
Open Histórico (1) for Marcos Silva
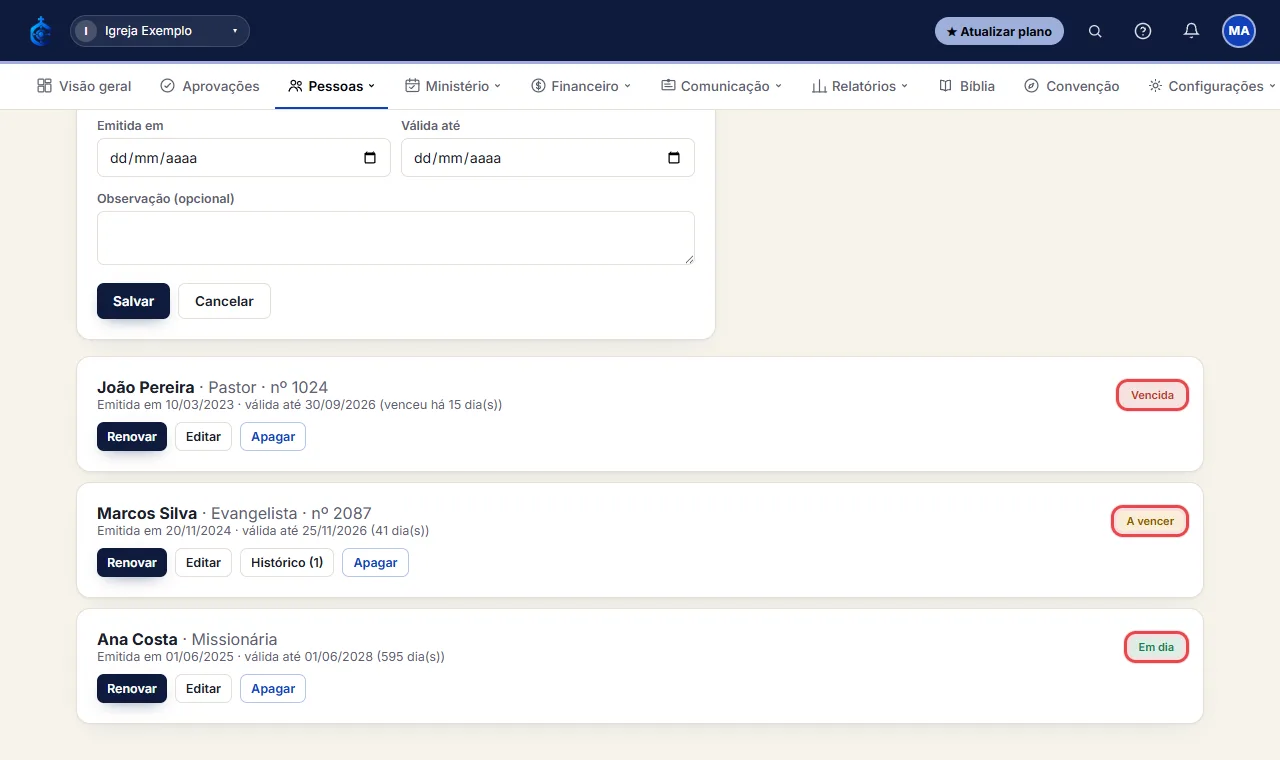287,563
